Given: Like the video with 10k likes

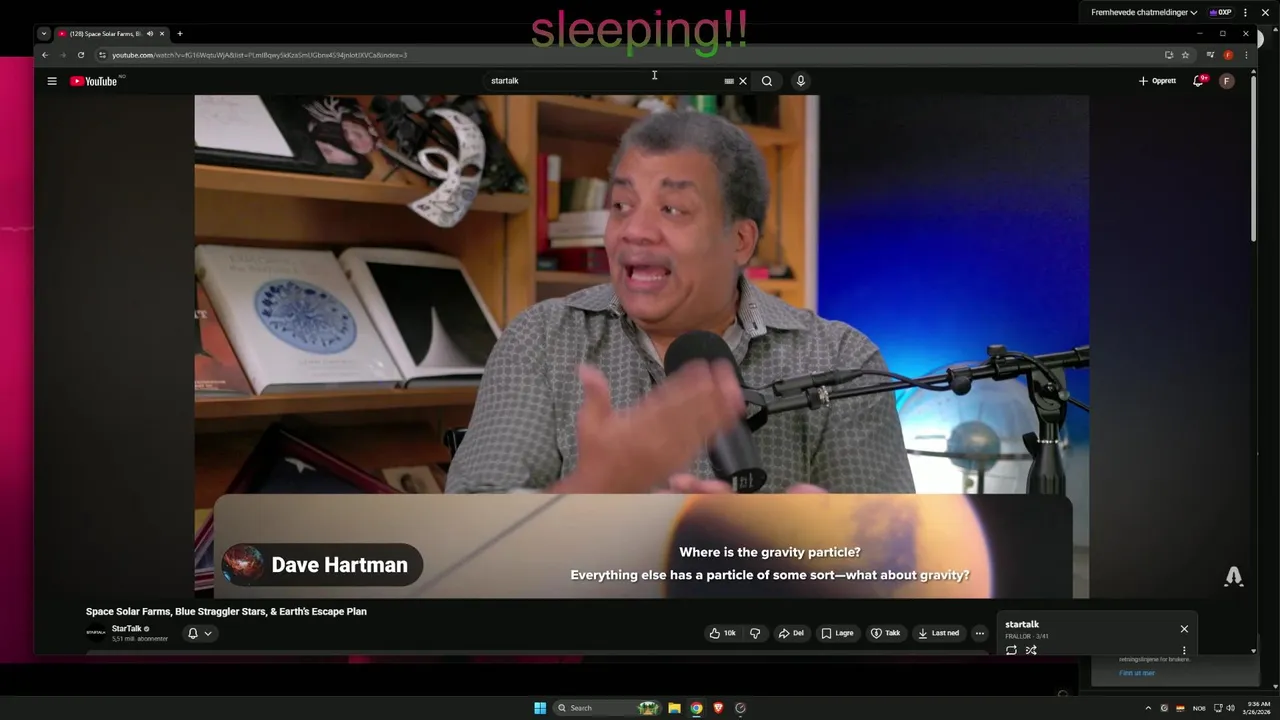Looking at the screenshot, I should 722,633.
